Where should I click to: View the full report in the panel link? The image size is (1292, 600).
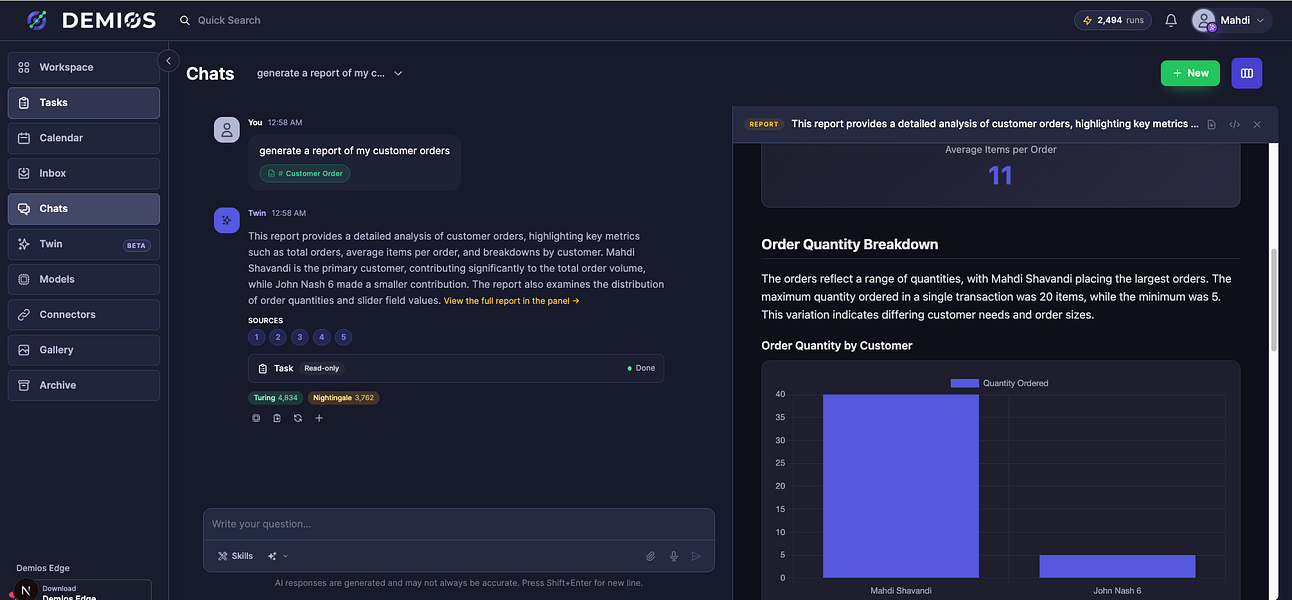point(511,301)
